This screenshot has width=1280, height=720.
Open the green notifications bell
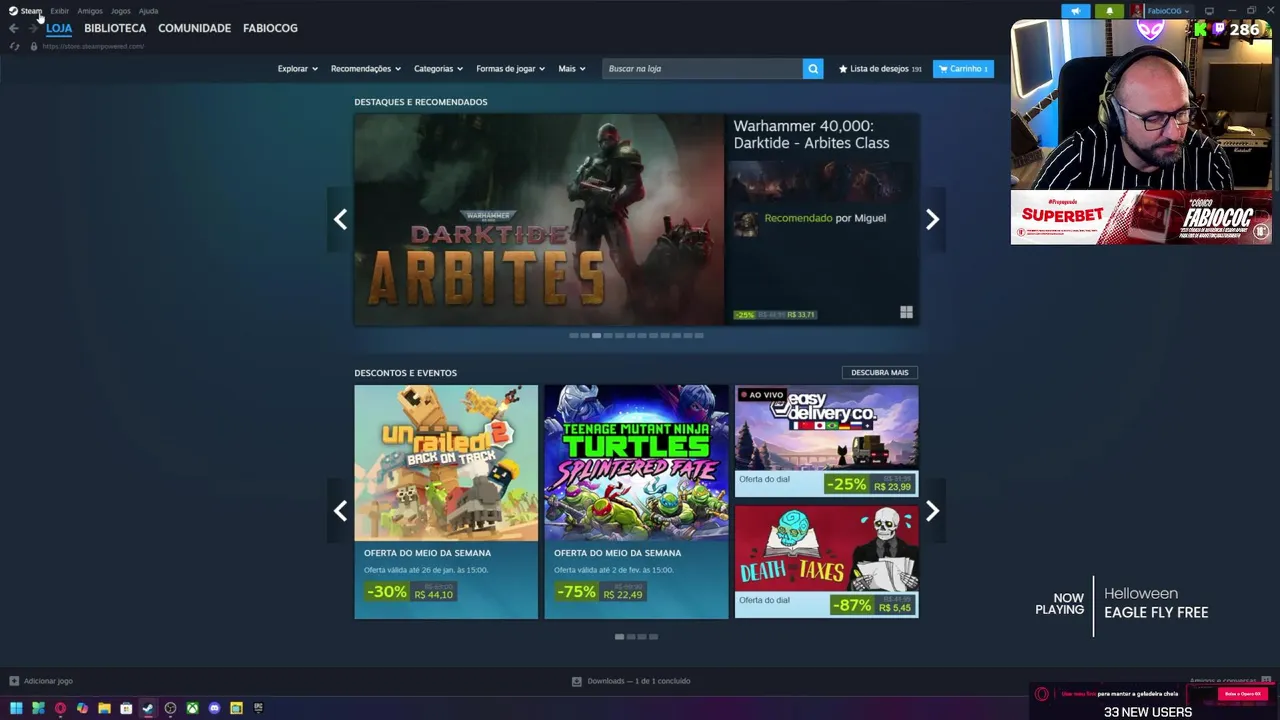[x=1109, y=11]
